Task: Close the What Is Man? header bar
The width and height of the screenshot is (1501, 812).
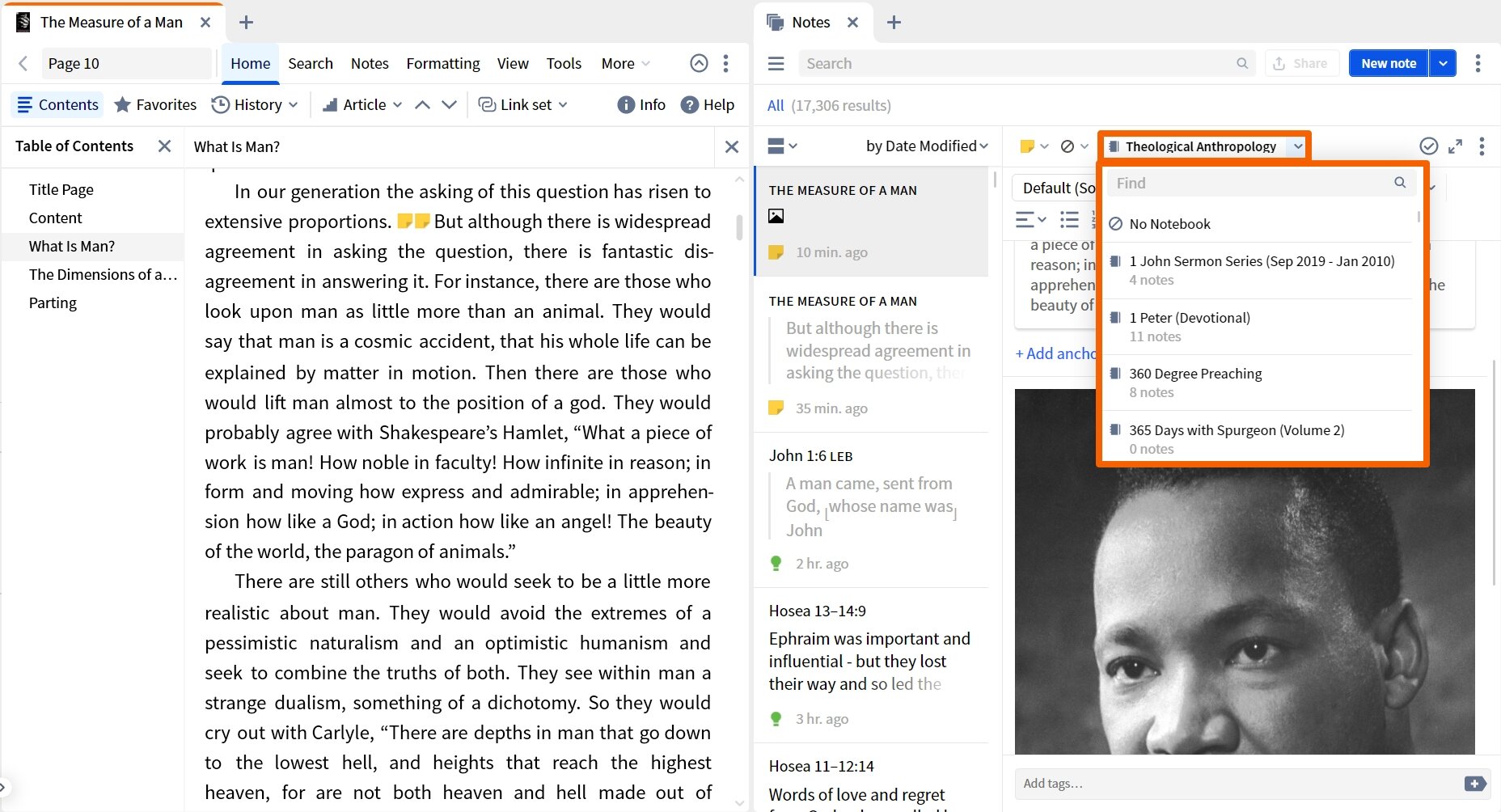Action: [x=732, y=146]
